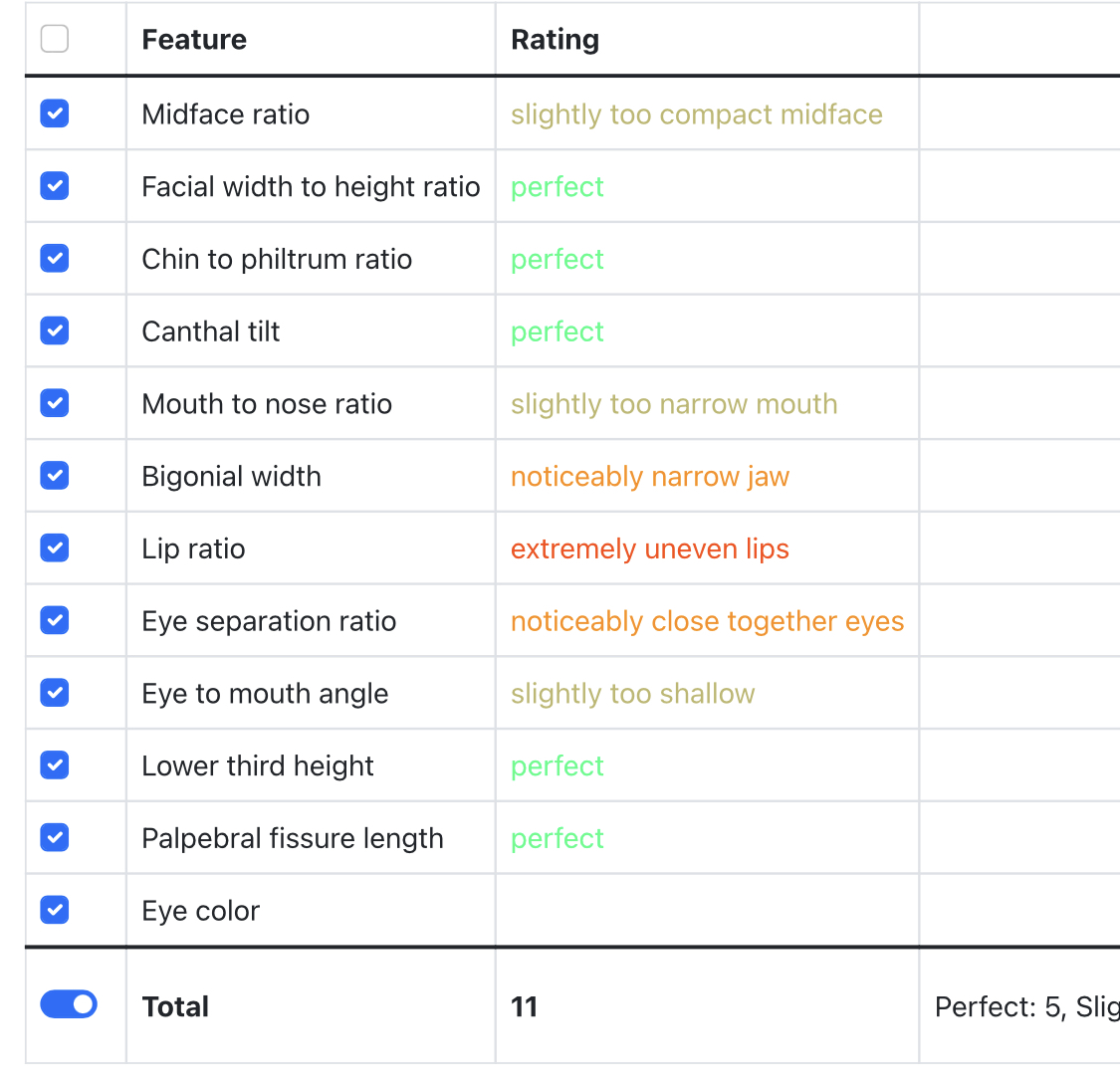Deselect the Lip ratio checkbox

click(x=55, y=548)
